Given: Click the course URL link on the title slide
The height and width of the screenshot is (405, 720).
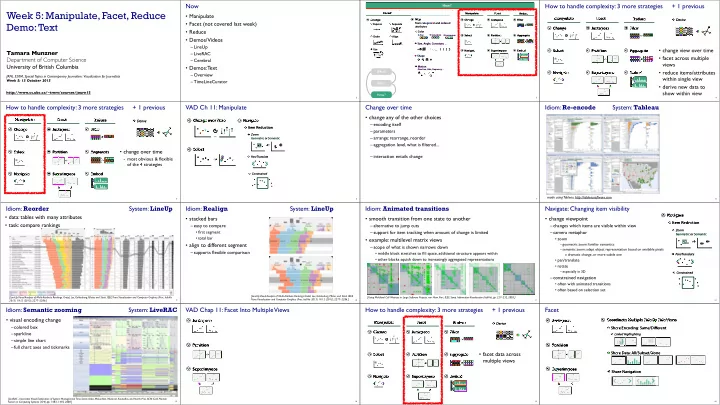Looking at the screenshot, I should click(x=48, y=92).
